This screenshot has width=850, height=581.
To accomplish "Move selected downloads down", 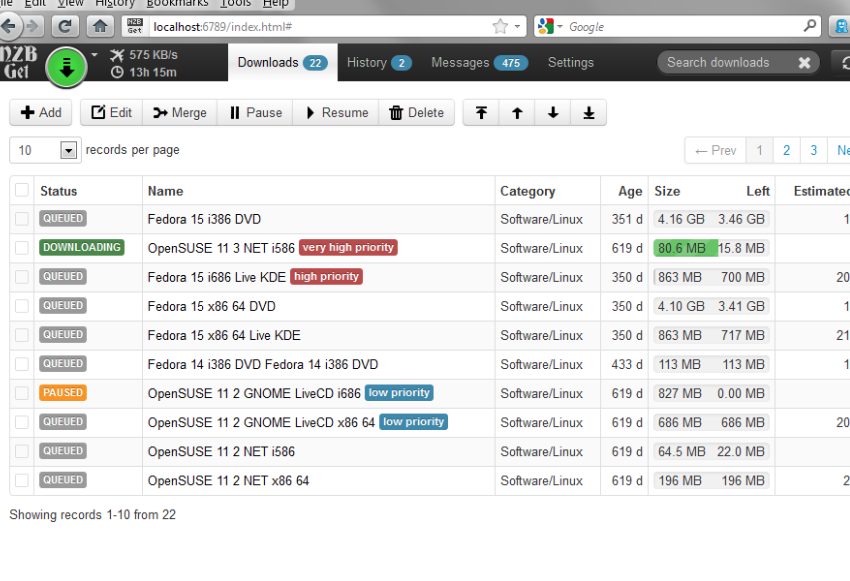I will tap(553, 113).
